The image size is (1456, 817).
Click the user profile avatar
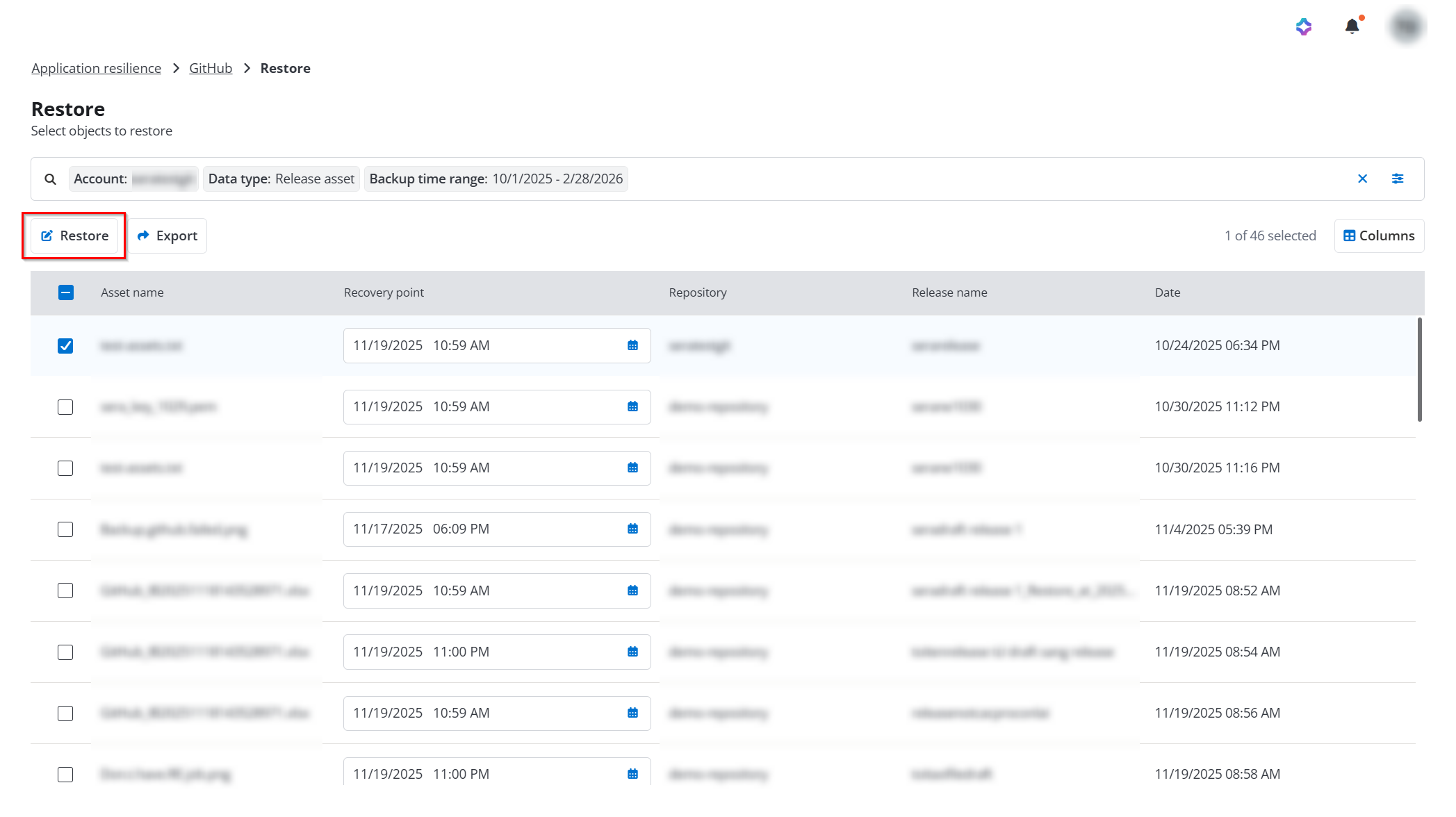[x=1406, y=26]
